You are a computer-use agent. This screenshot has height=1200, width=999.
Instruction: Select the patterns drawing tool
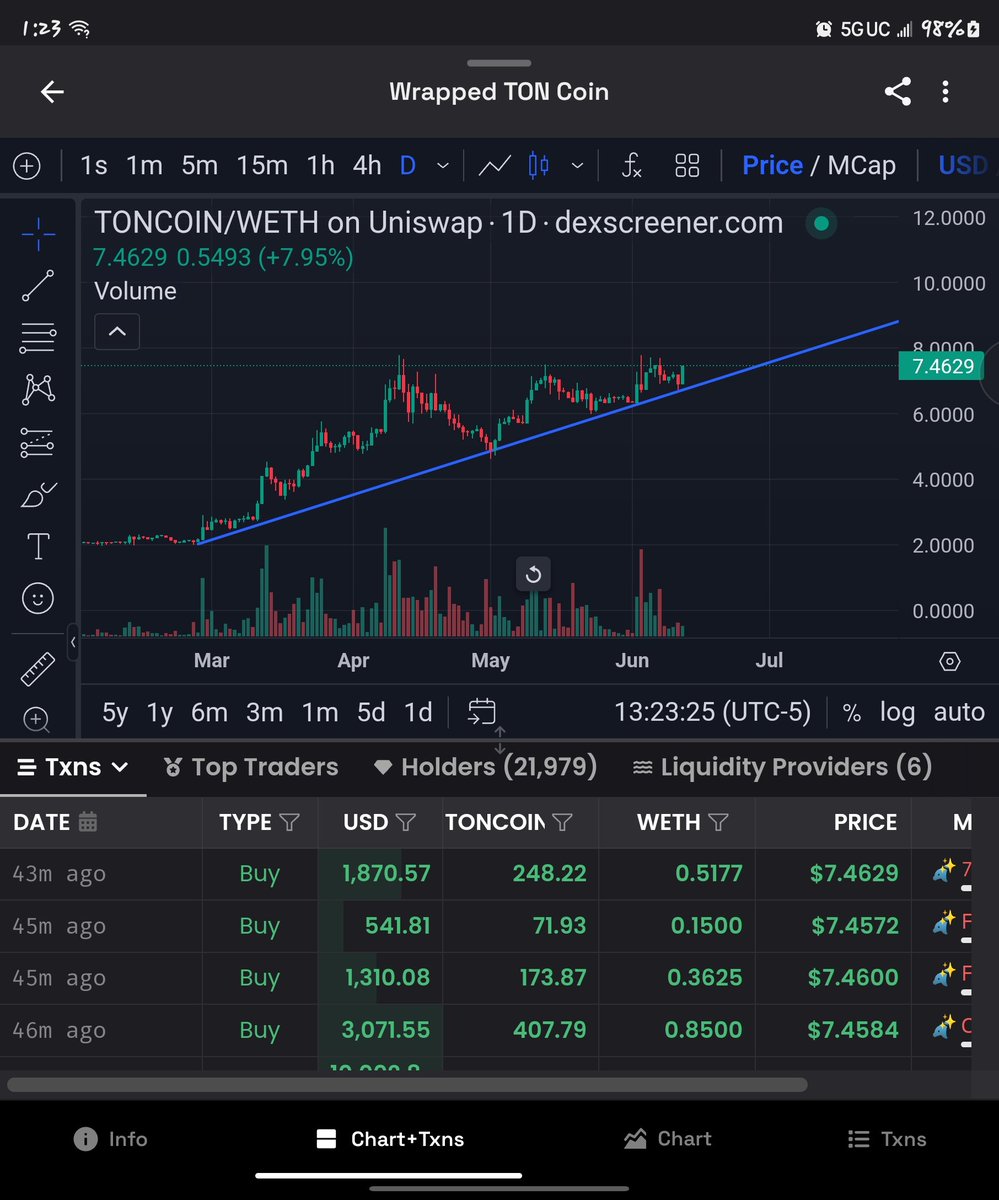(x=38, y=389)
